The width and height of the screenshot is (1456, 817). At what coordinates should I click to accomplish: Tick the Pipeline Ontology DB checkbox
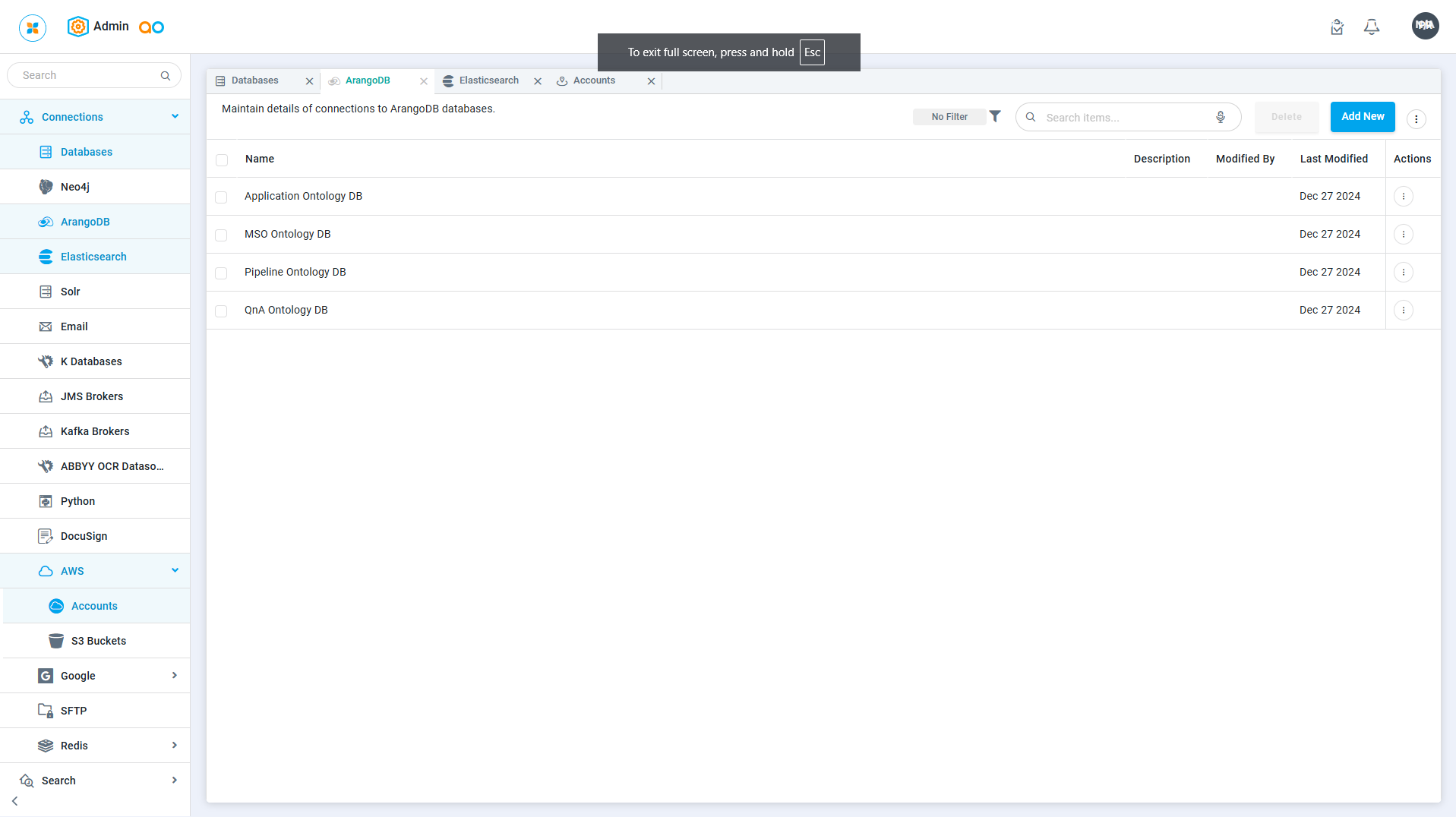point(221,273)
